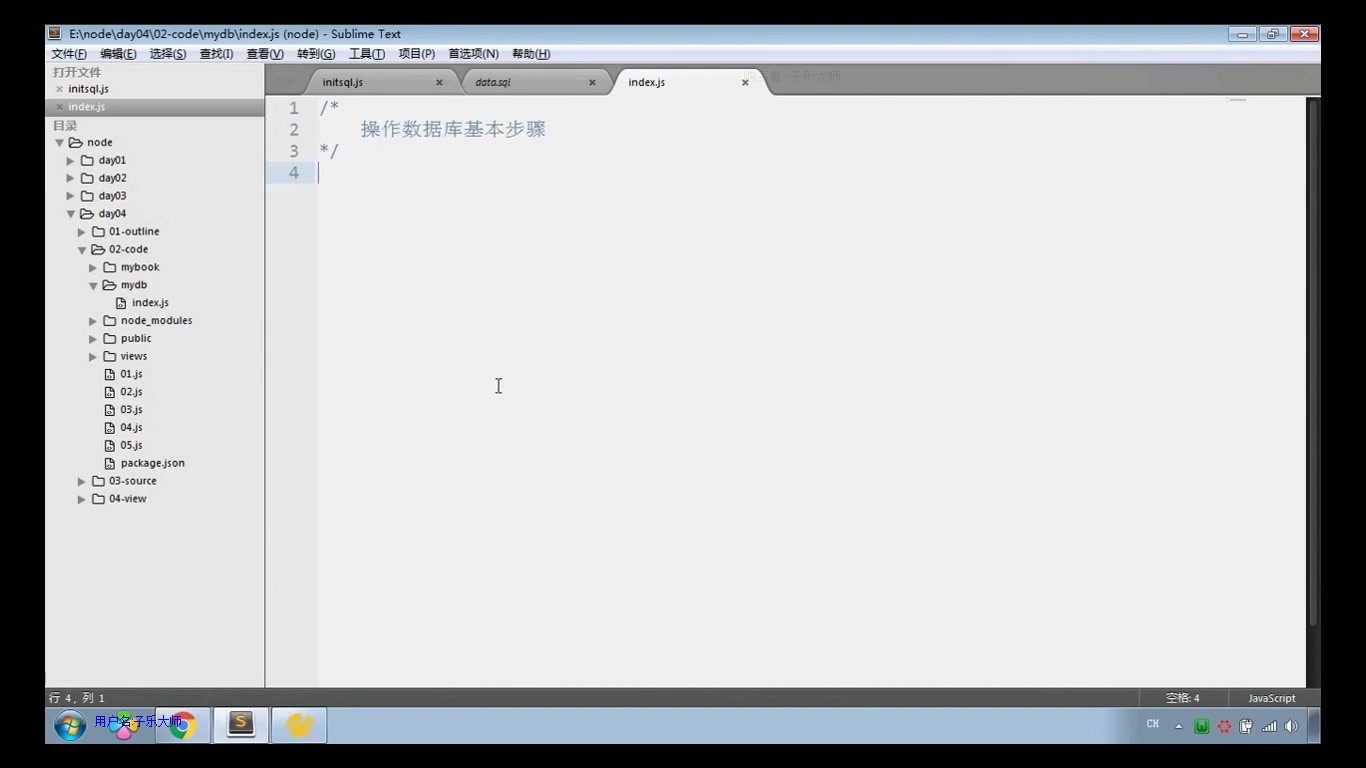Click the day01 folder icon
The image size is (1366, 768).
pyautogui.click(x=87, y=160)
